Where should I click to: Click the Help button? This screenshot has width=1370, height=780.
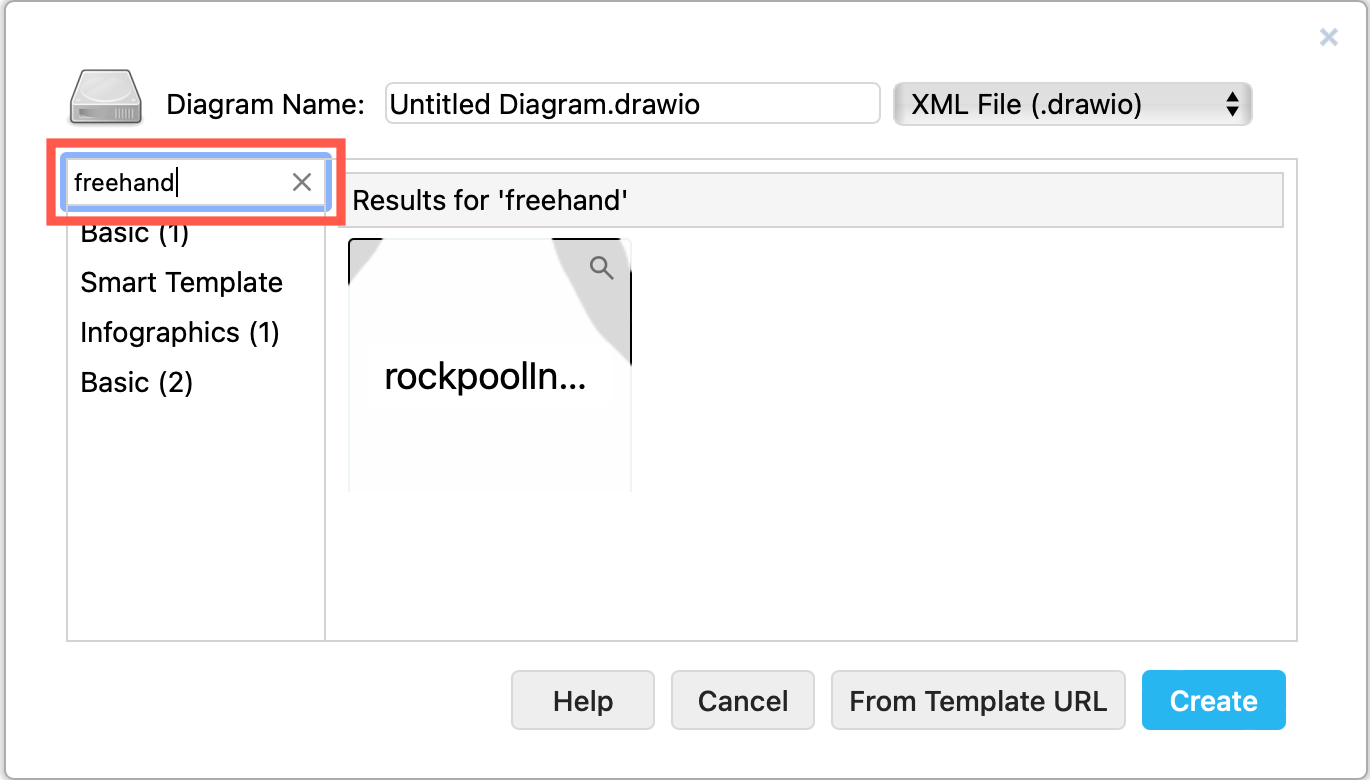(582, 700)
